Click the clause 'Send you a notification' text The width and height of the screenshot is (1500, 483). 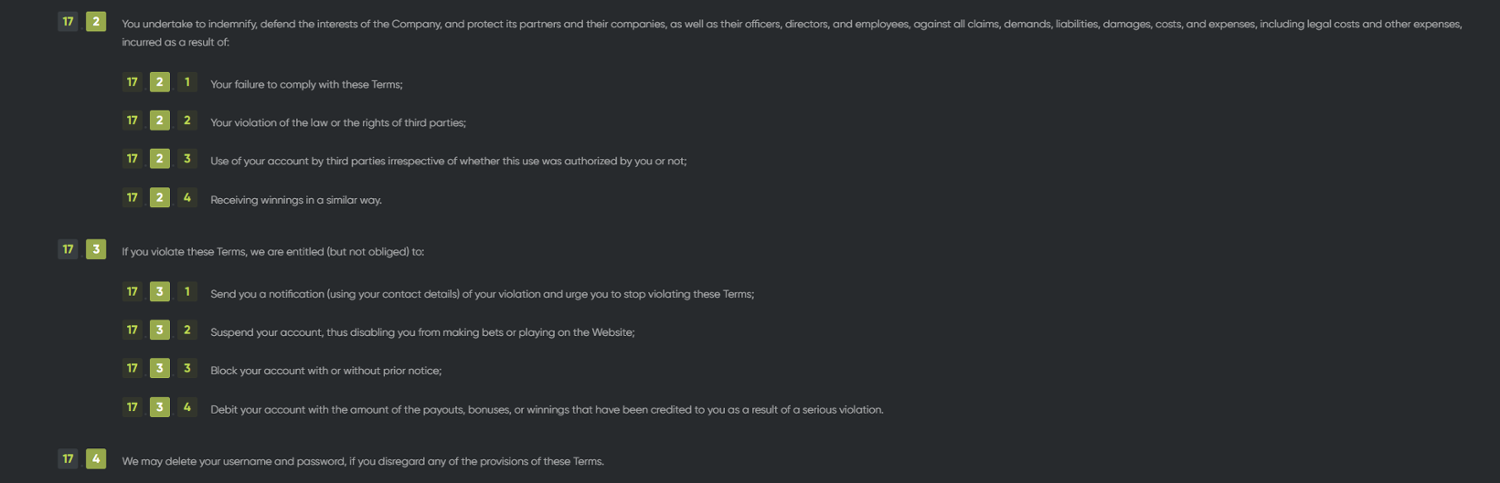click(482, 294)
